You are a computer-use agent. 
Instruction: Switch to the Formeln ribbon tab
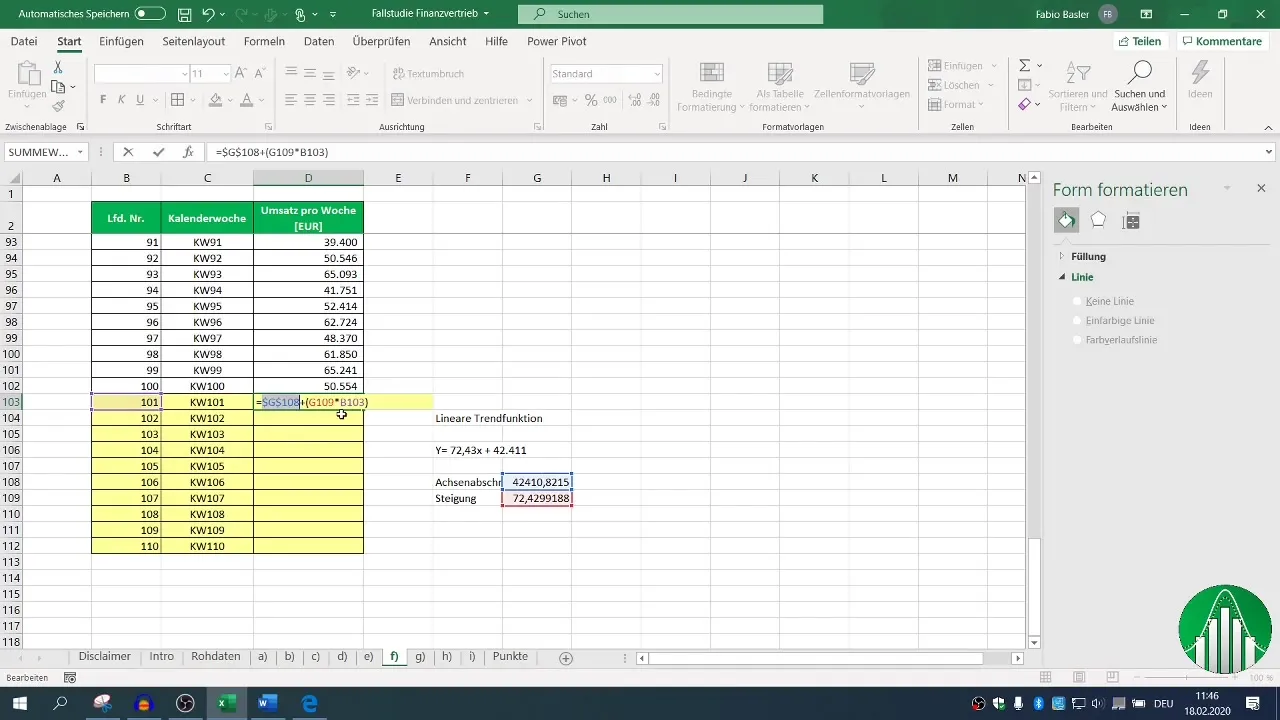pyautogui.click(x=264, y=41)
